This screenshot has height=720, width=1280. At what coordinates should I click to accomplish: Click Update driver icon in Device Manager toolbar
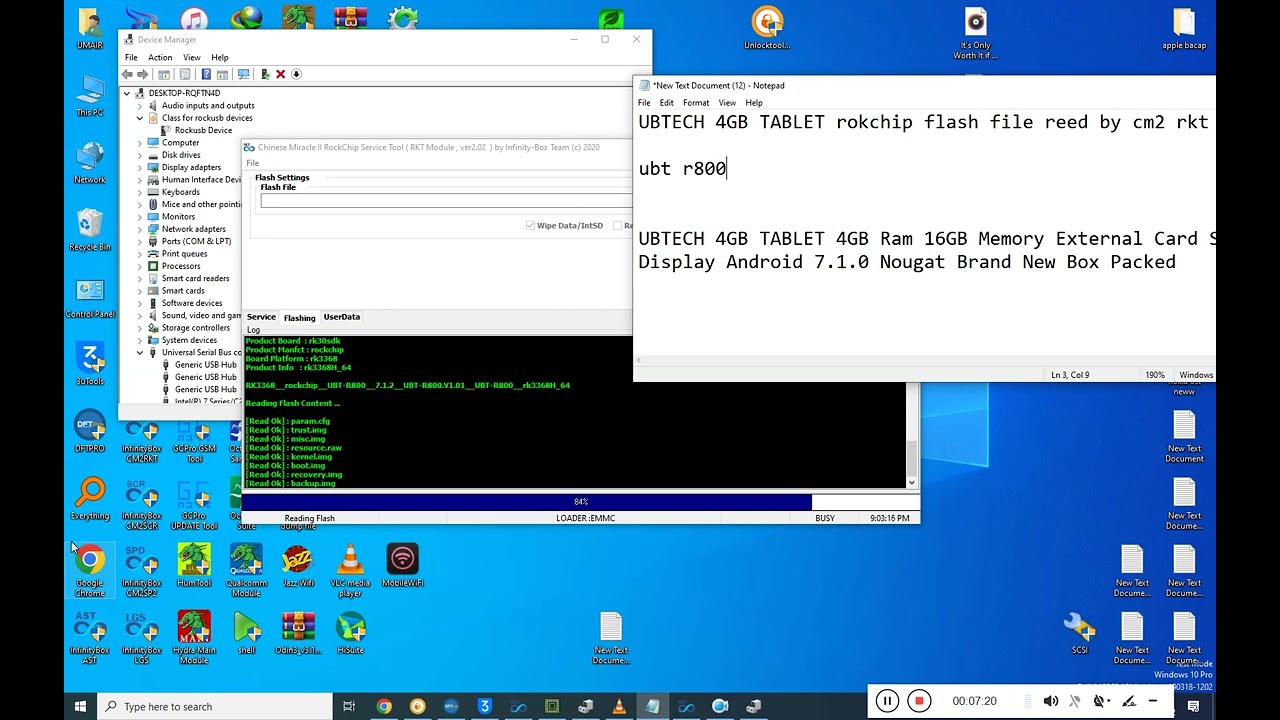[265, 74]
